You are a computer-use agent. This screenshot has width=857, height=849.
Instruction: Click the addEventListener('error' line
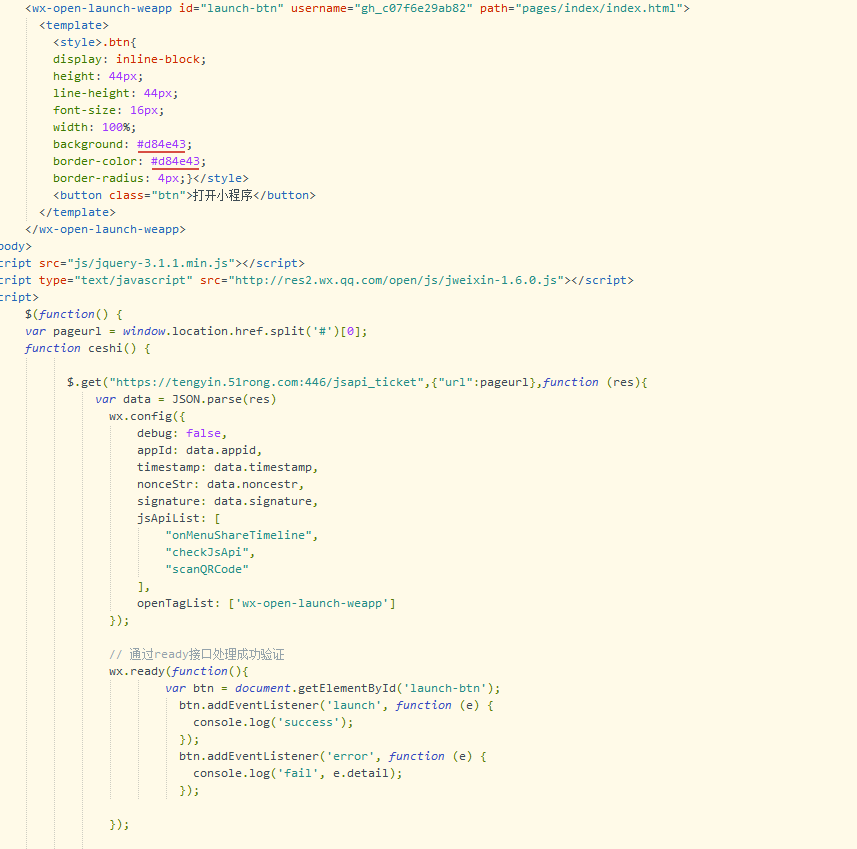332,757
